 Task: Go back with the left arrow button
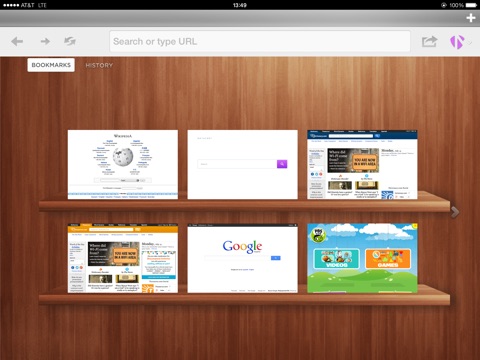17,41
